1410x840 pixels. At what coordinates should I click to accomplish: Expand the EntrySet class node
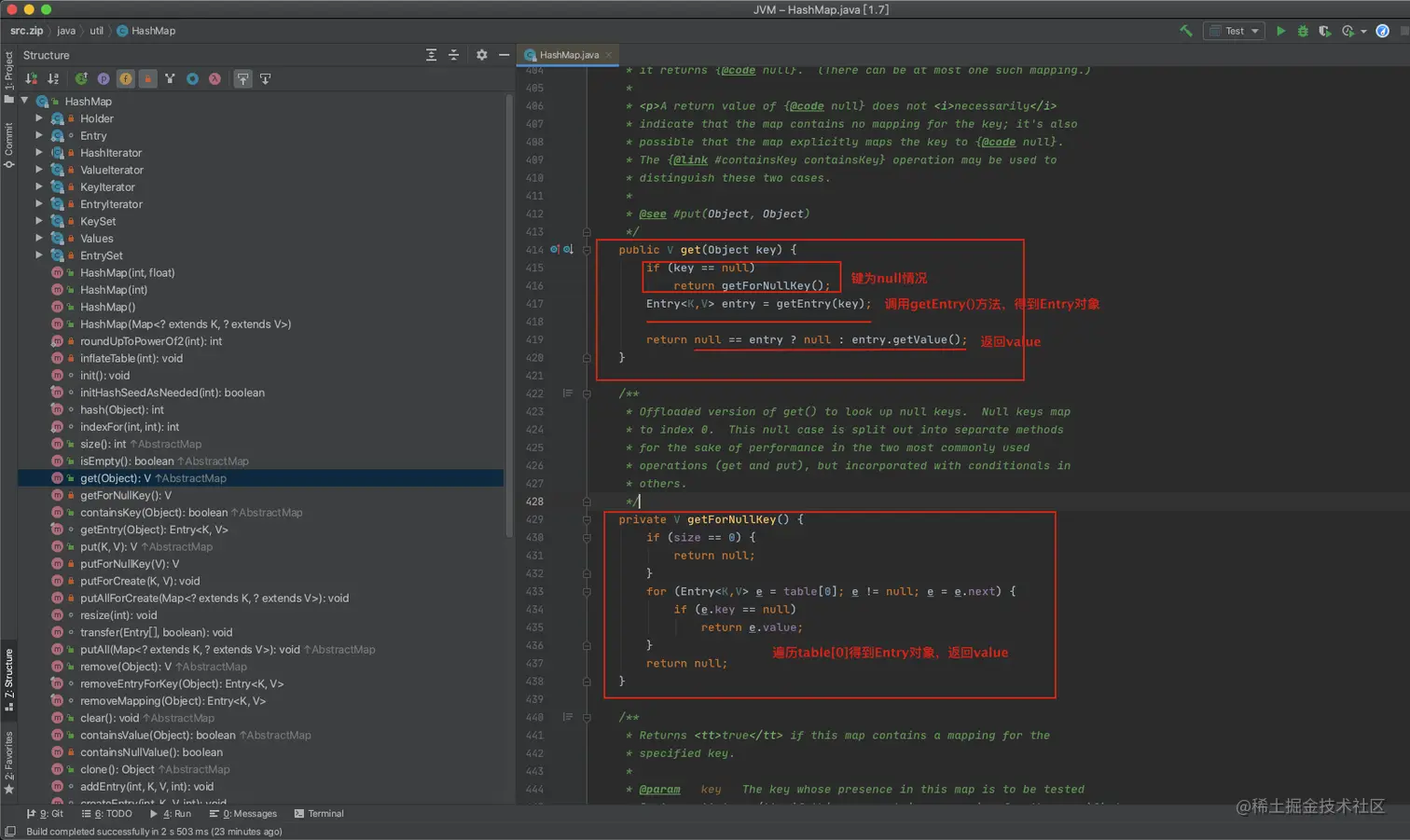39,255
